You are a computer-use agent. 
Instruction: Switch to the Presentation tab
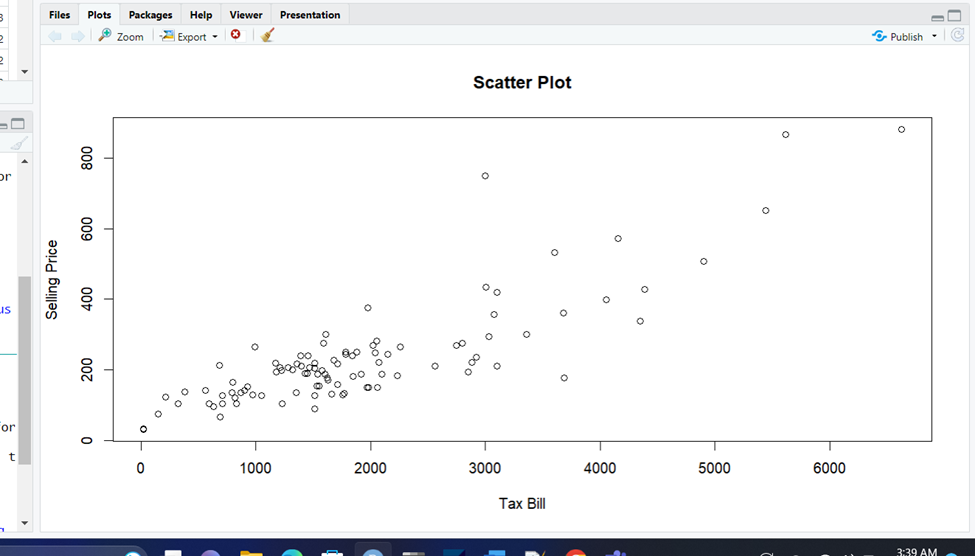[310, 15]
